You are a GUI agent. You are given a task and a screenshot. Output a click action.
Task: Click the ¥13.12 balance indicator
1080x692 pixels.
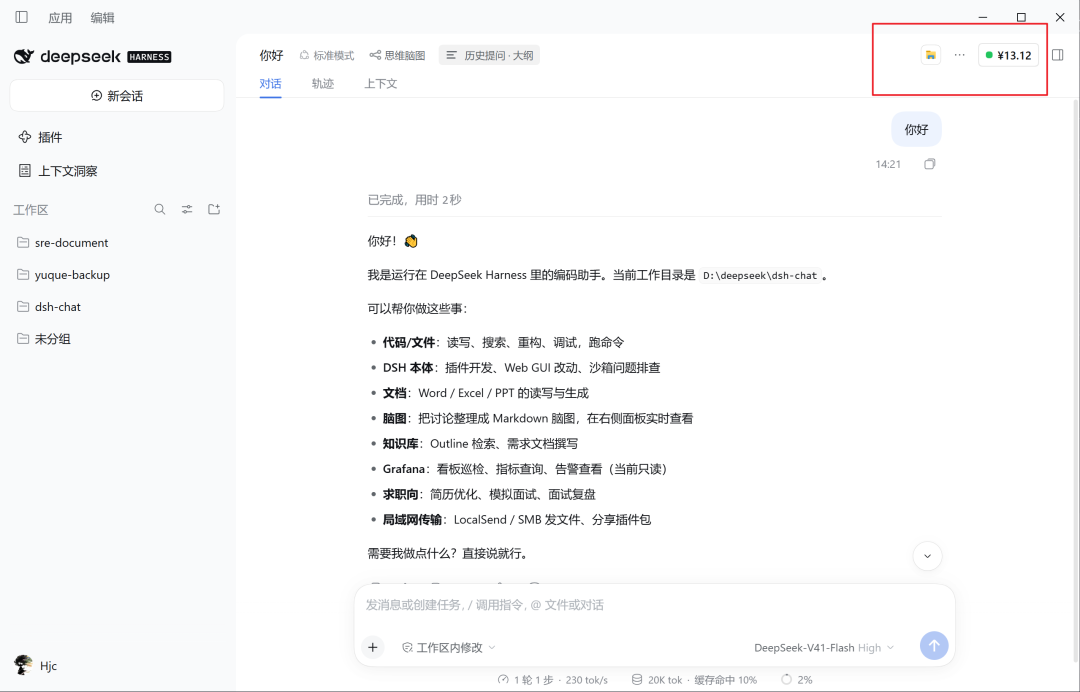pos(1008,55)
